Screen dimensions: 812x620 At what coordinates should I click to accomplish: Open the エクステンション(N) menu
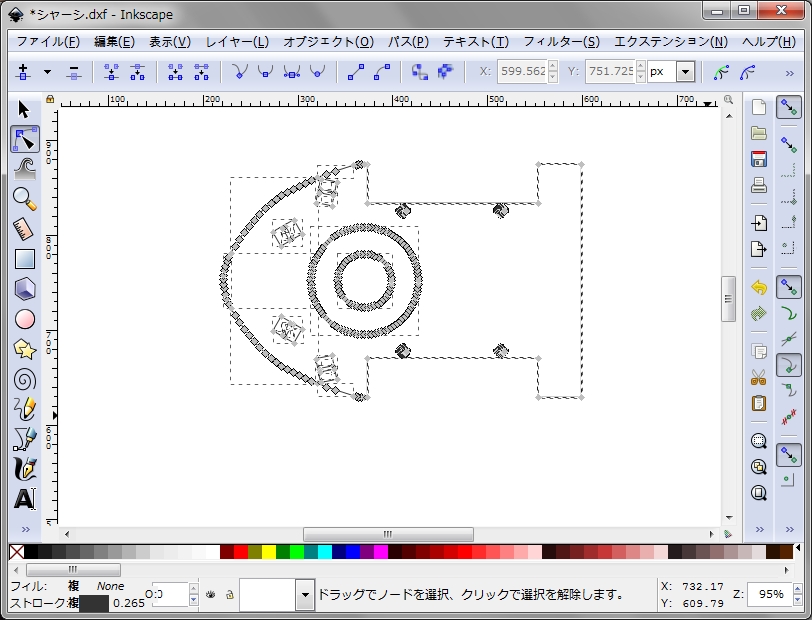[x=671, y=41]
